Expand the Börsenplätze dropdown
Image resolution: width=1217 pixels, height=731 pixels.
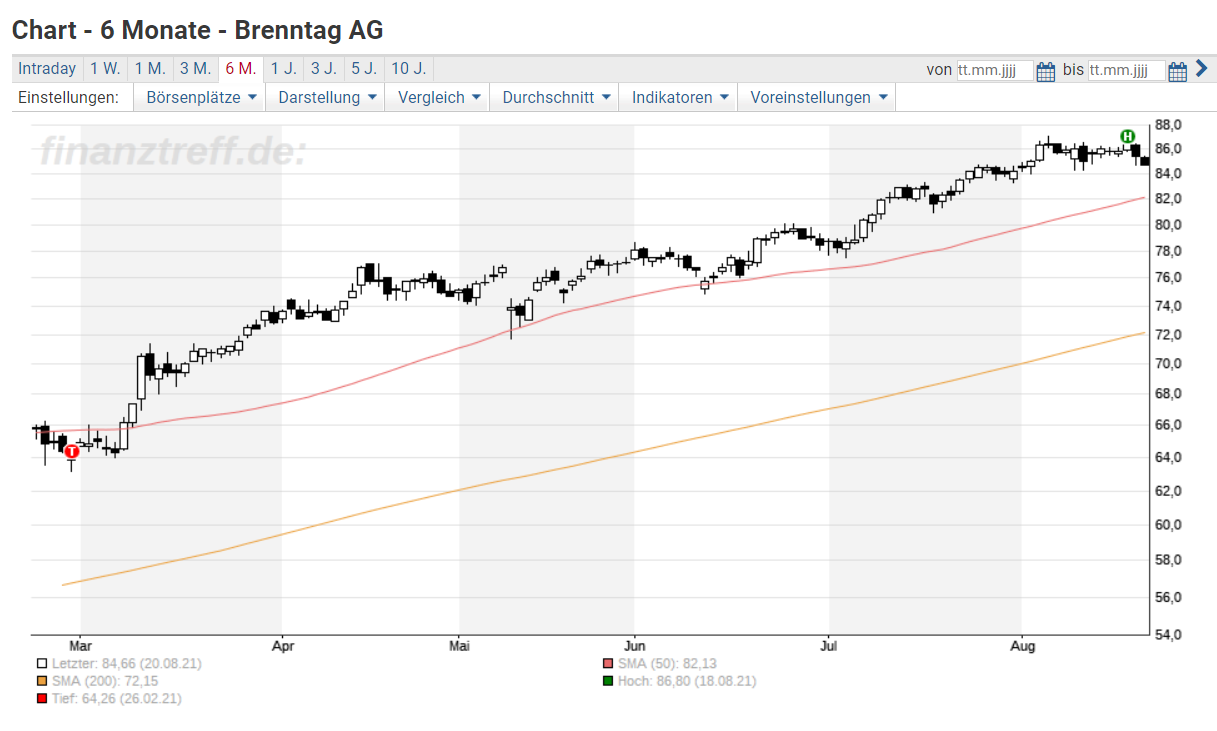coord(201,97)
